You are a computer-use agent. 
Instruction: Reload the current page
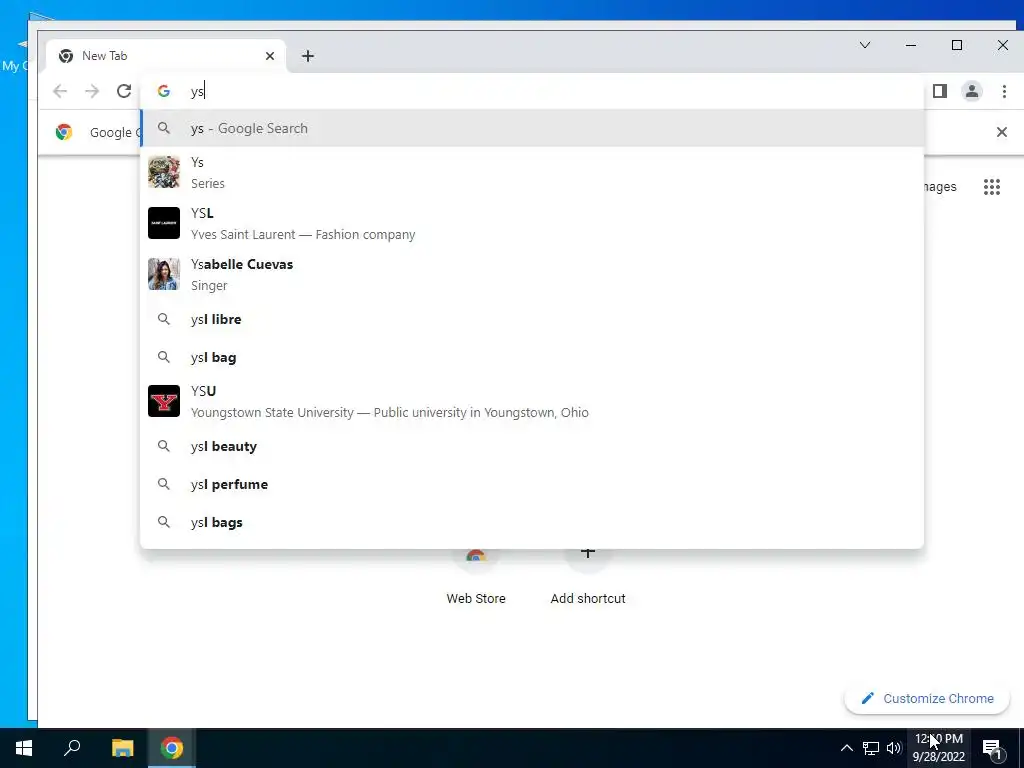[x=124, y=91]
